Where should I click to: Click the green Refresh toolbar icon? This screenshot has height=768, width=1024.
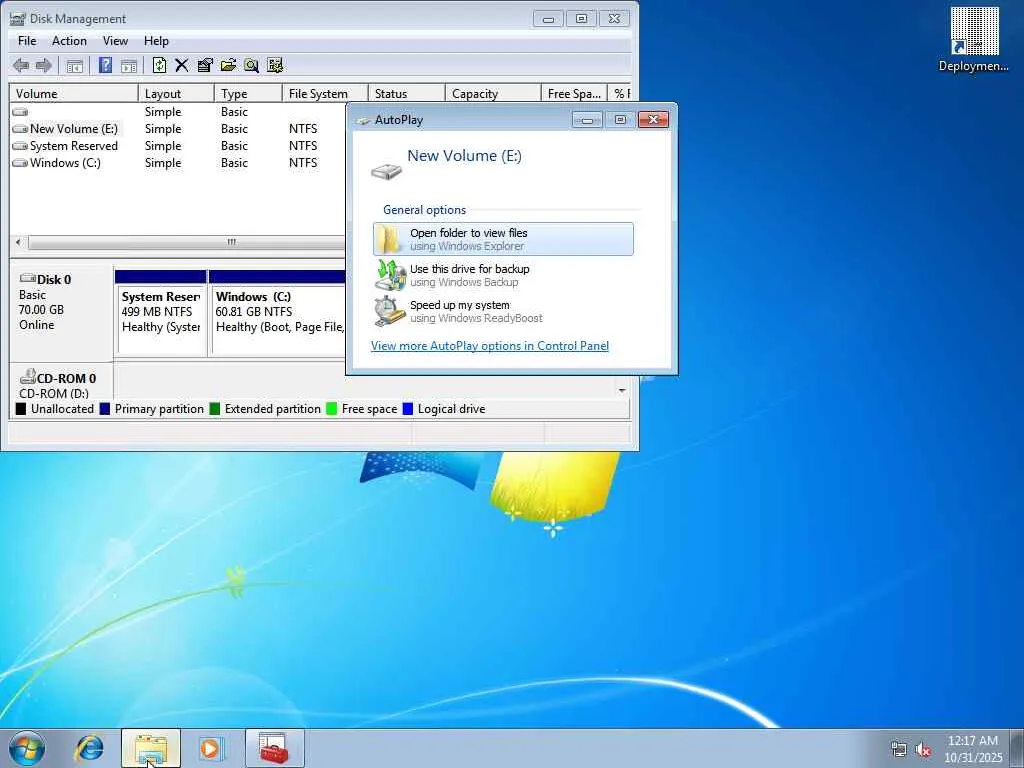pos(159,65)
